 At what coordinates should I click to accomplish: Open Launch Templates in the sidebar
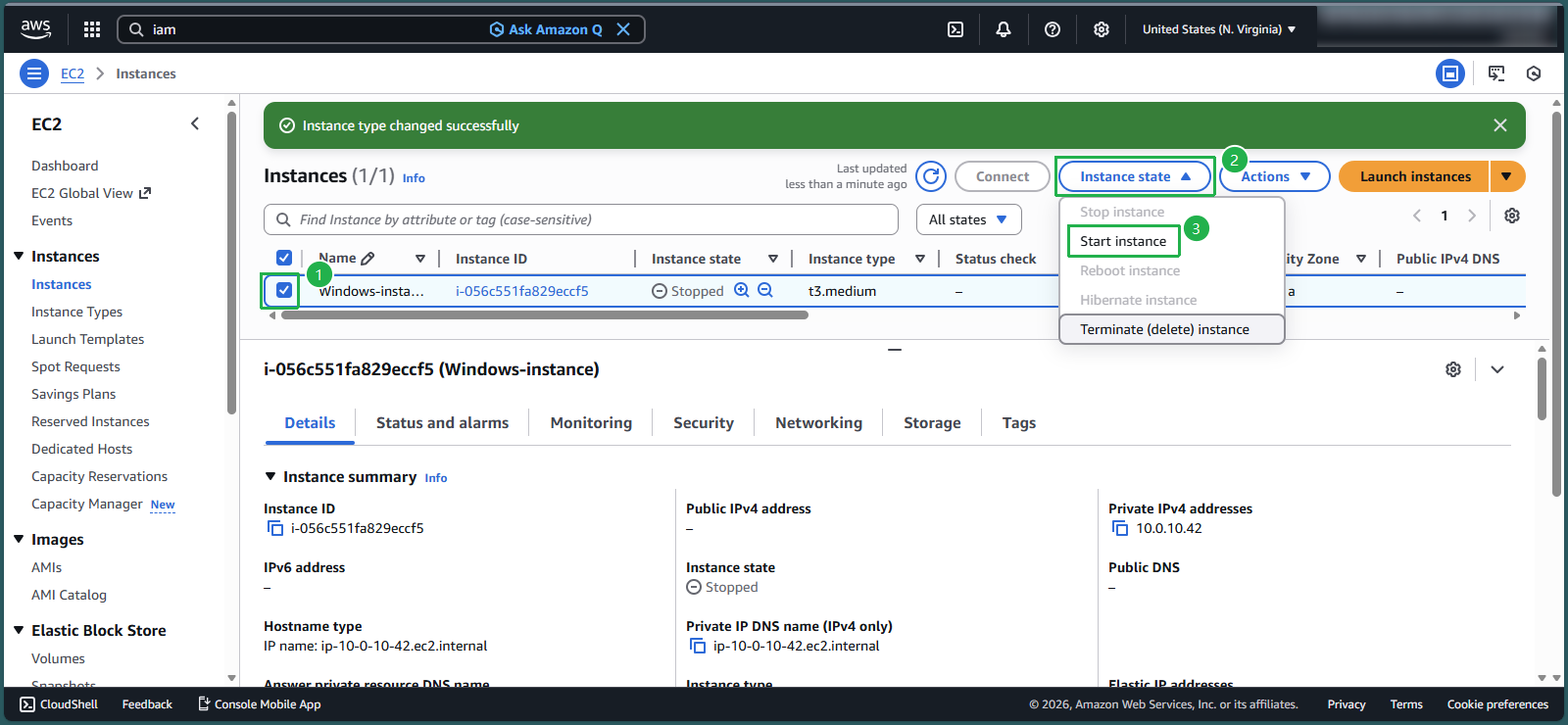[x=87, y=339]
